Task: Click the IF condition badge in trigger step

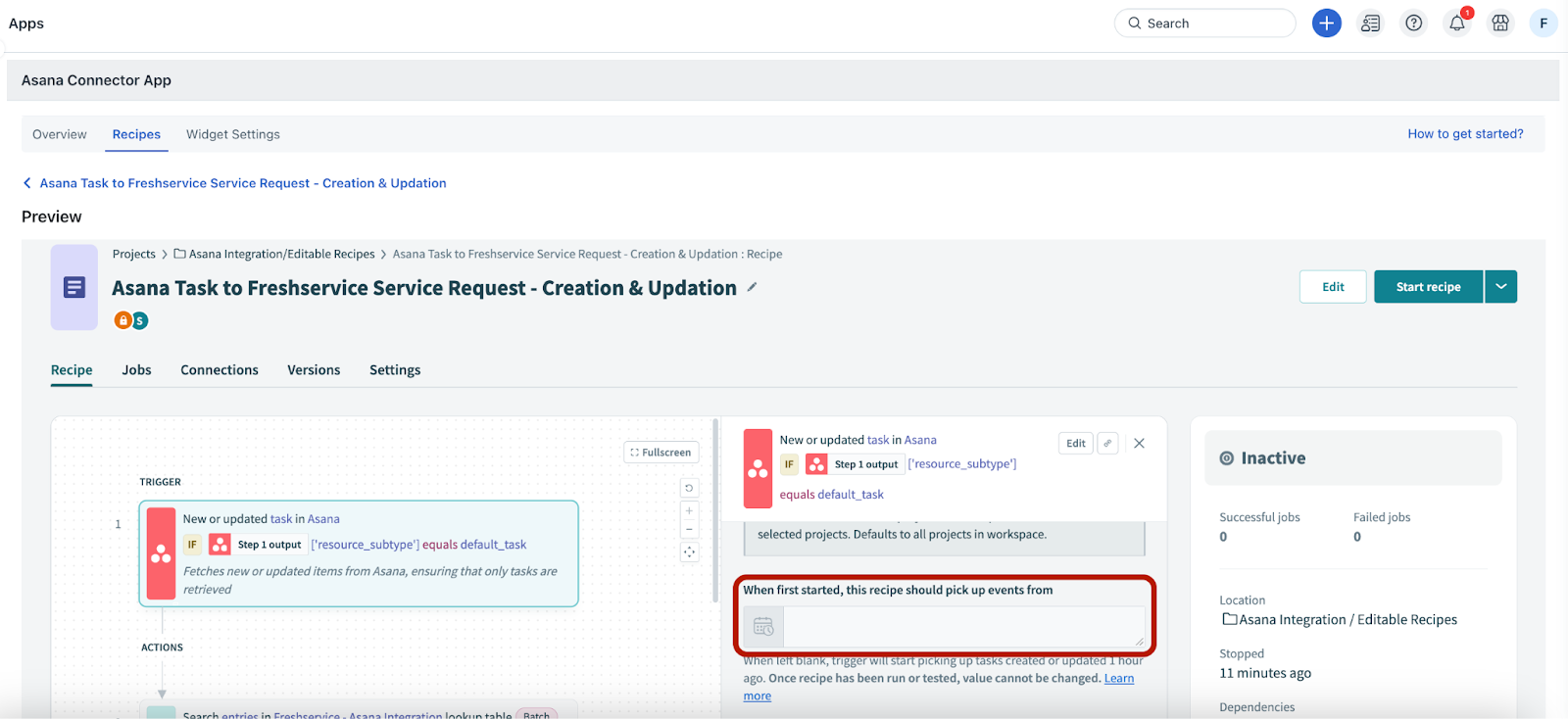Action: pyautogui.click(x=192, y=545)
